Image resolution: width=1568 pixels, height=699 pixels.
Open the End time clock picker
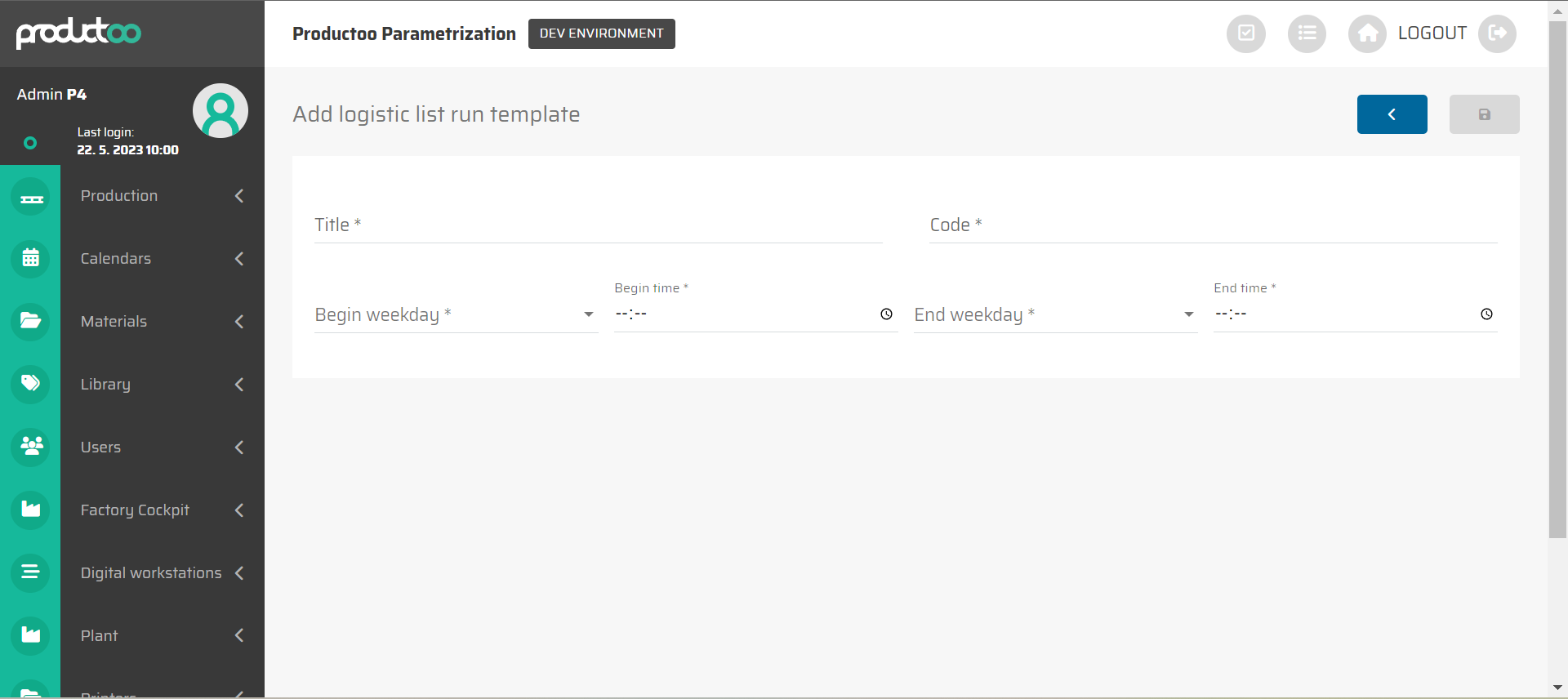coord(1486,314)
